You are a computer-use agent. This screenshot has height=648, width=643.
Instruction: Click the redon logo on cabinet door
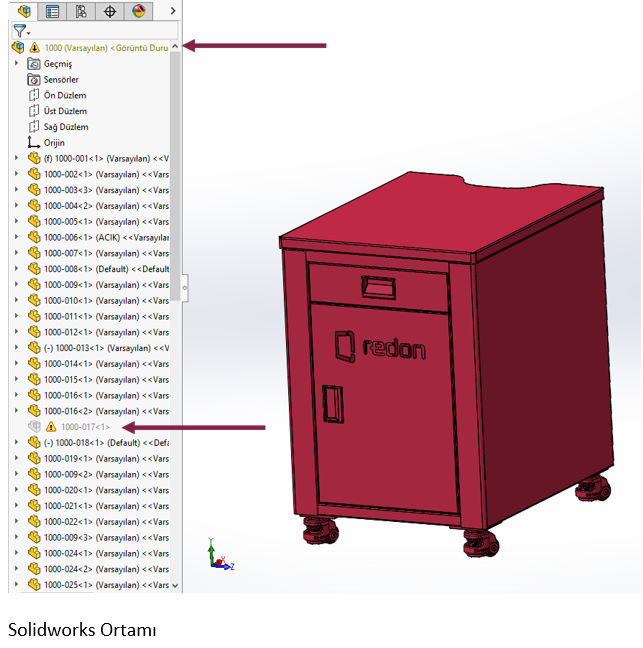pyautogui.click(x=380, y=348)
